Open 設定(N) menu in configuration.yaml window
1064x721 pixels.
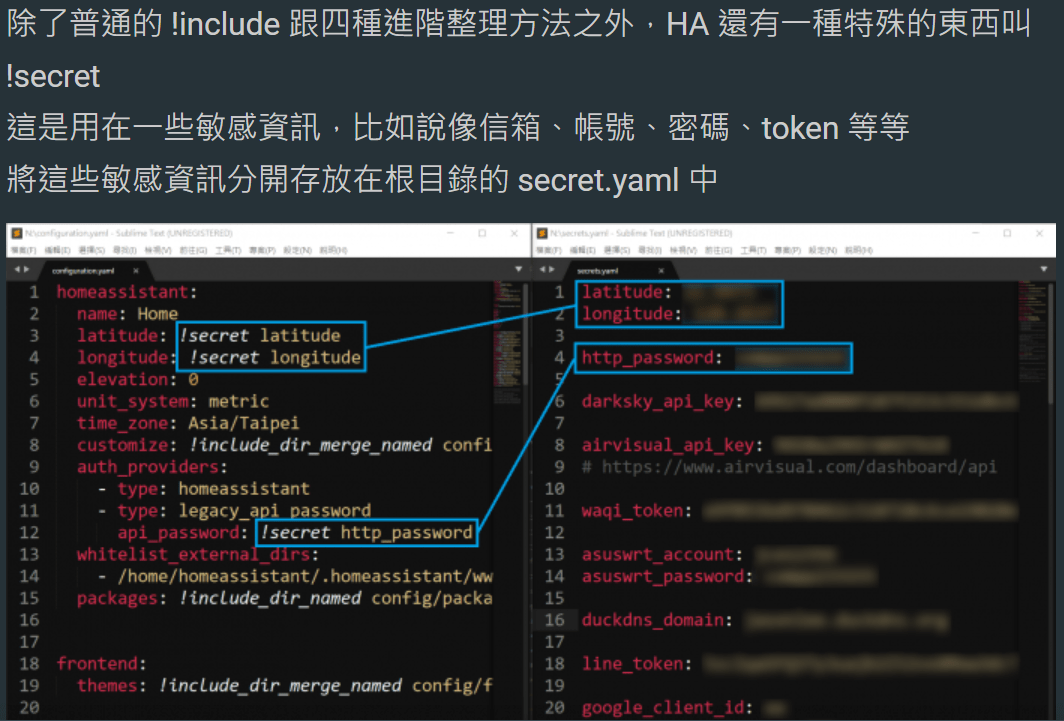[x=297, y=250]
